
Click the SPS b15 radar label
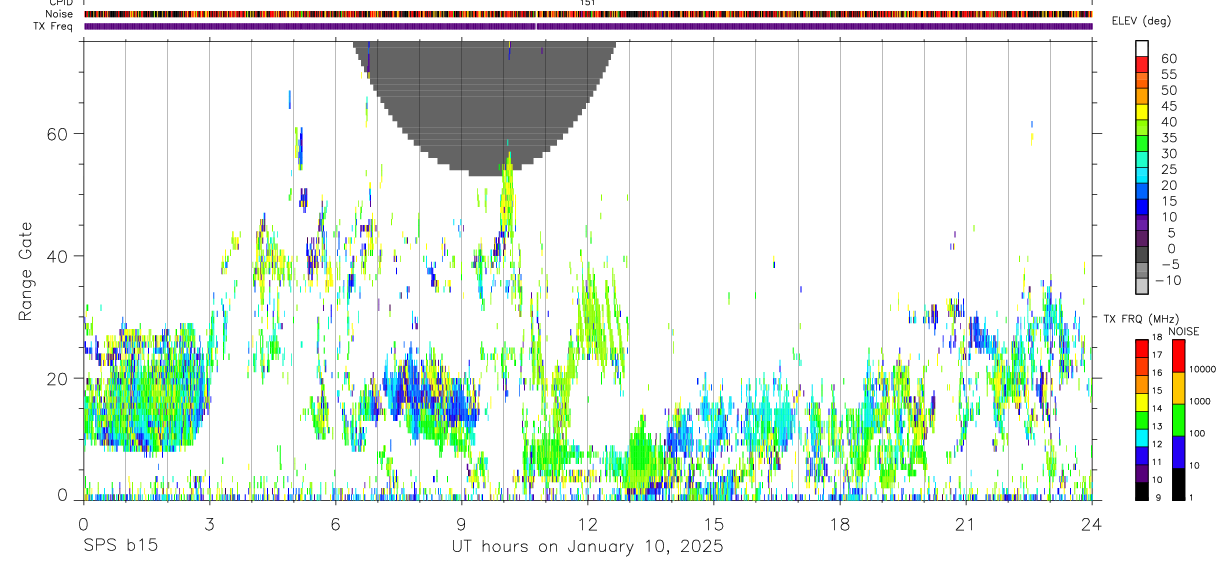click(119, 547)
